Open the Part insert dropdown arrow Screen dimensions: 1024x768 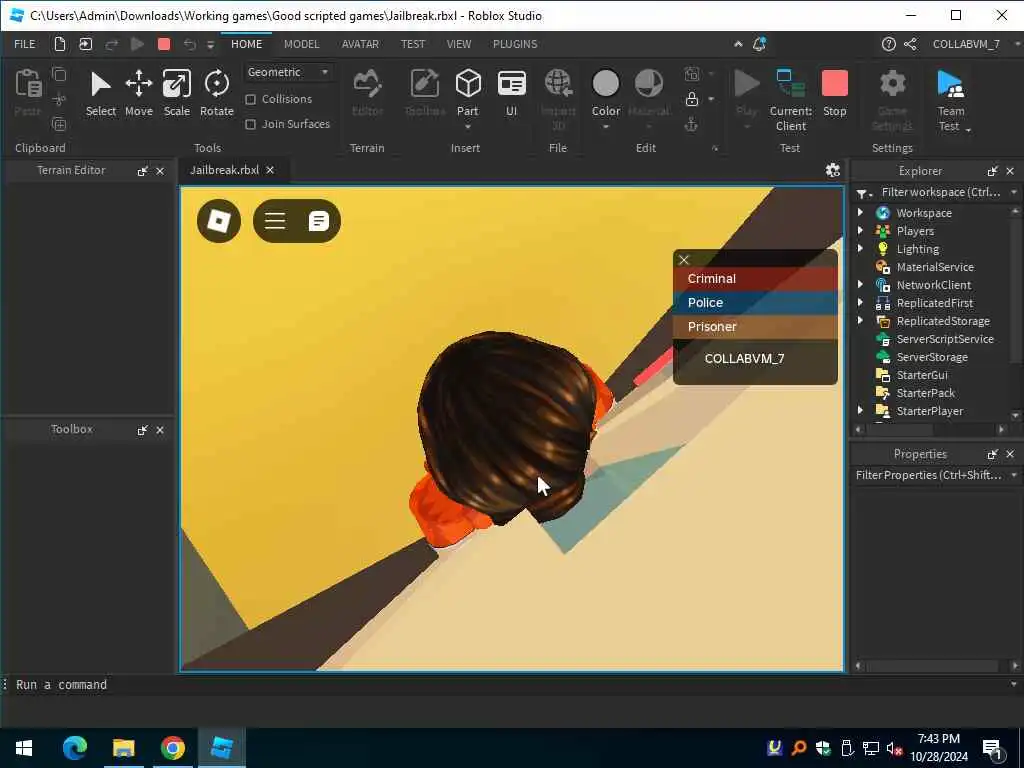point(468,127)
